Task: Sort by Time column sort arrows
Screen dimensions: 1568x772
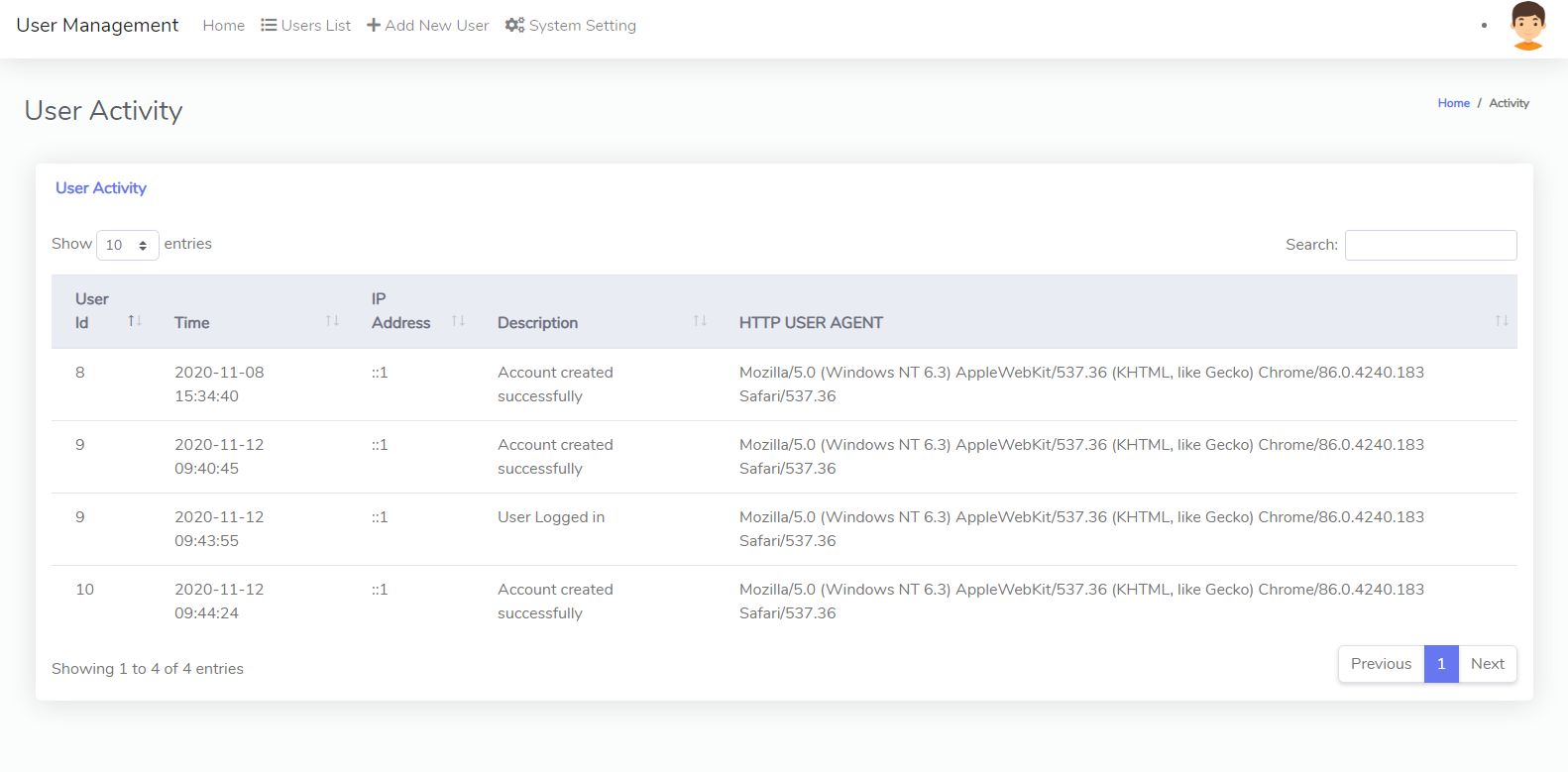Action: pos(332,321)
